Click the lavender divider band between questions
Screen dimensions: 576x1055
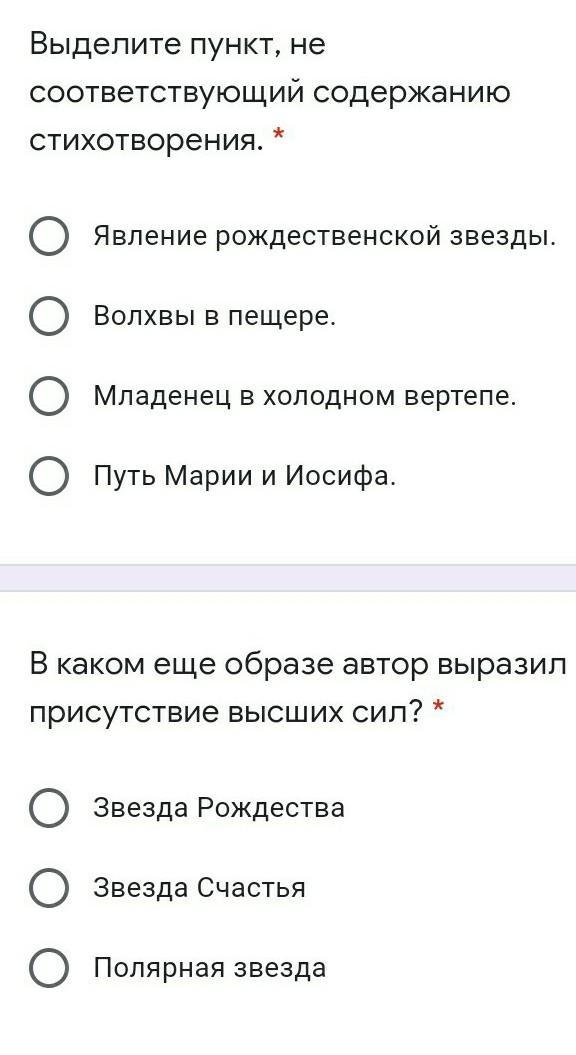pyautogui.click(x=288, y=578)
